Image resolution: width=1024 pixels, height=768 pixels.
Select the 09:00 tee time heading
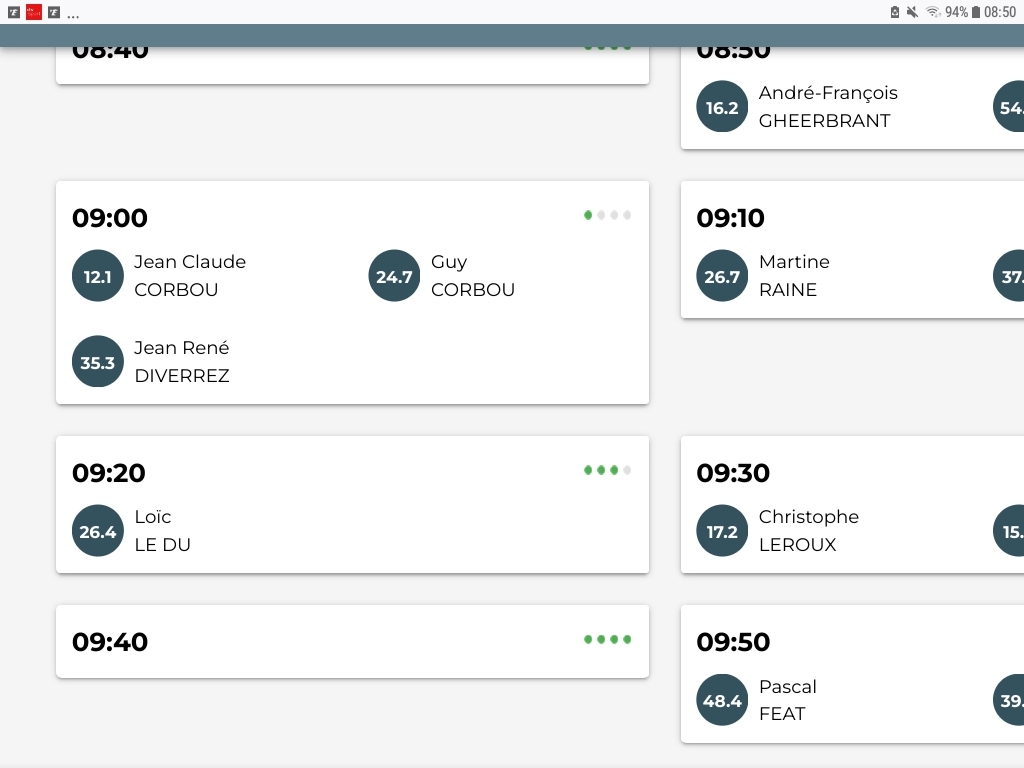pyautogui.click(x=110, y=218)
